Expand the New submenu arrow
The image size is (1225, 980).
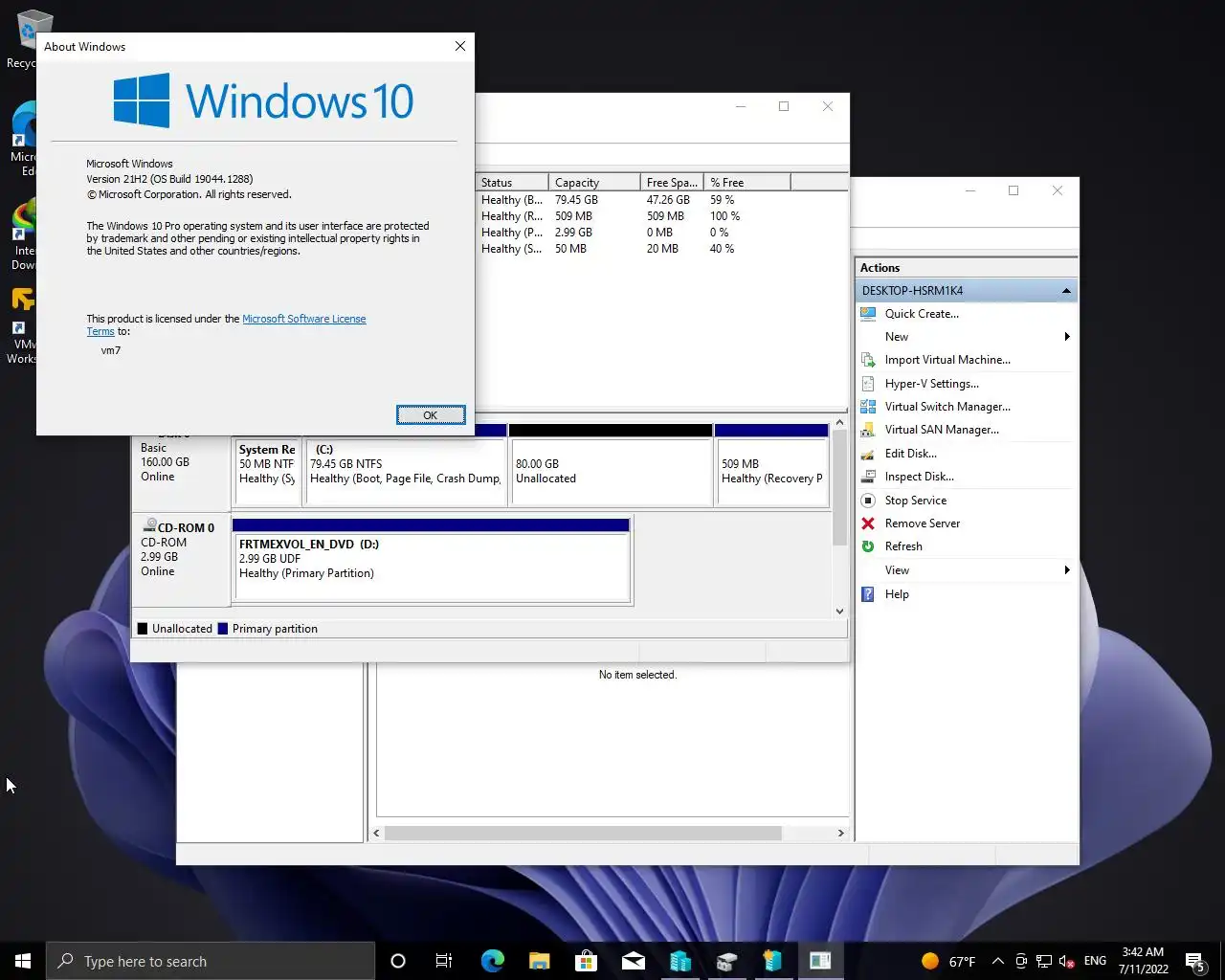point(1066,337)
